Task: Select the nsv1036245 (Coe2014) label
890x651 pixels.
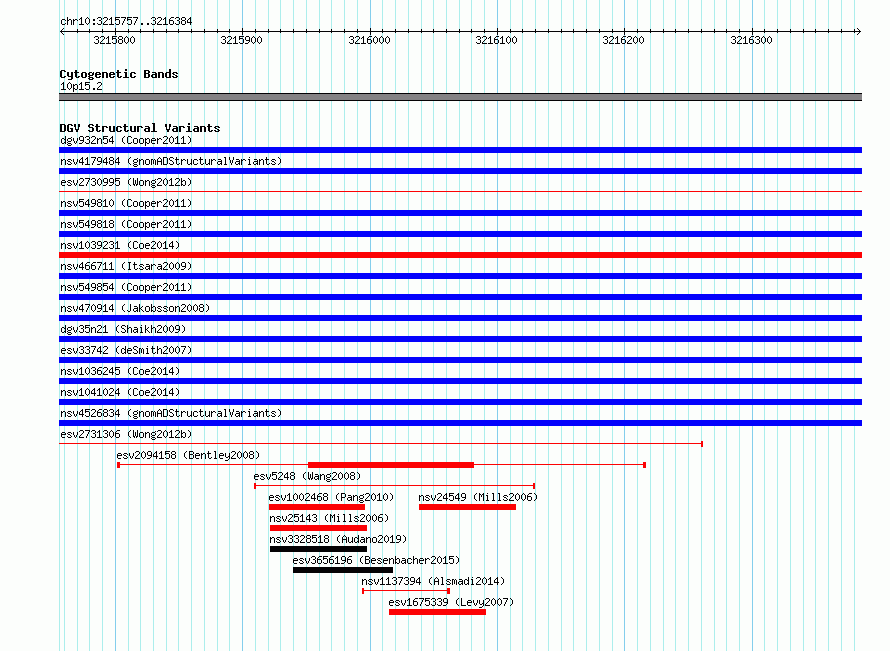Action: click(120, 371)
